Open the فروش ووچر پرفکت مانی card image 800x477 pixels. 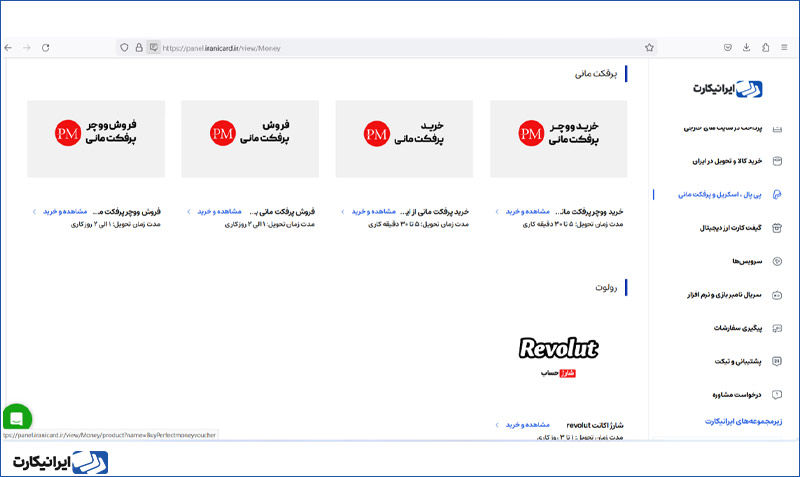[x=96, y=139]
